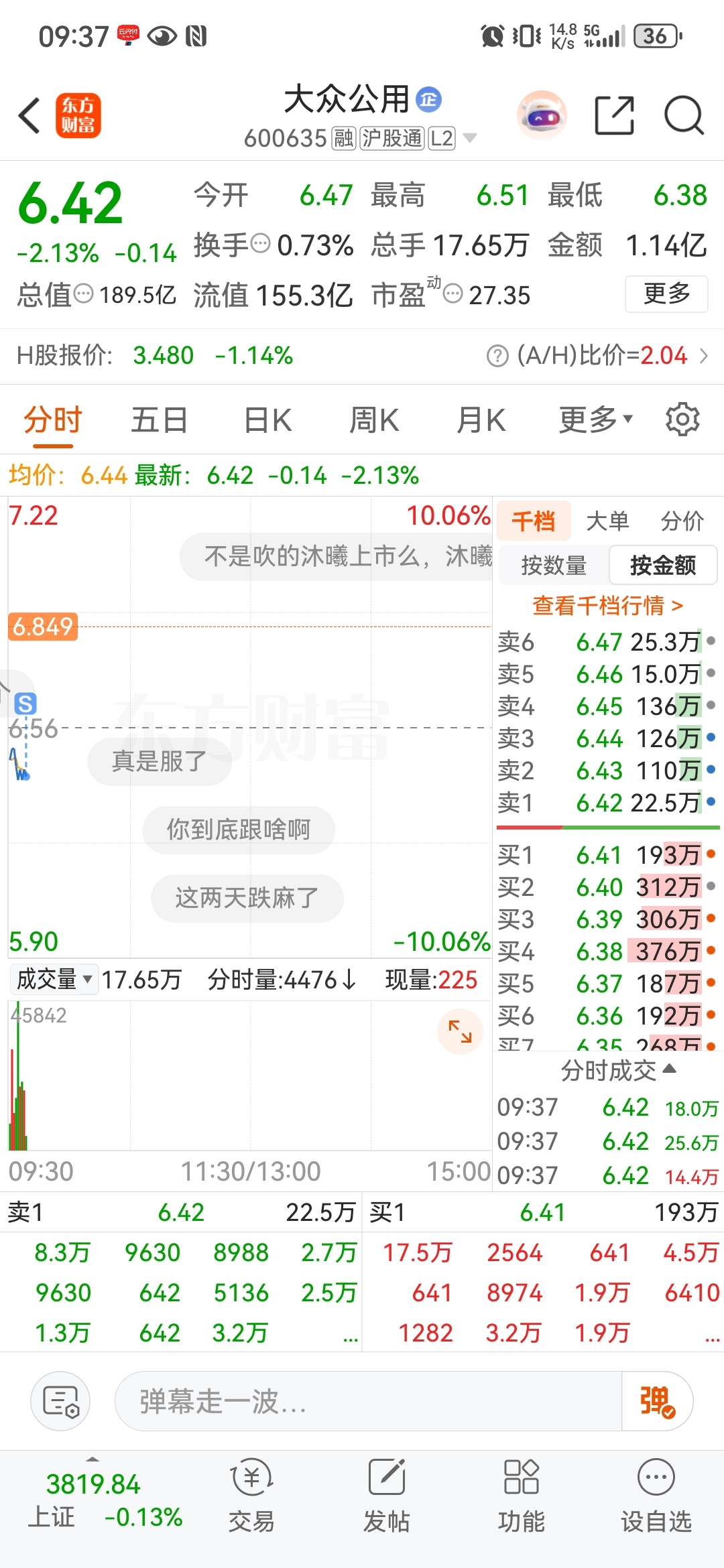The height and width of the screenshot is (1568, 724).
Task: Select the 千档 tab
Action: 534,521
